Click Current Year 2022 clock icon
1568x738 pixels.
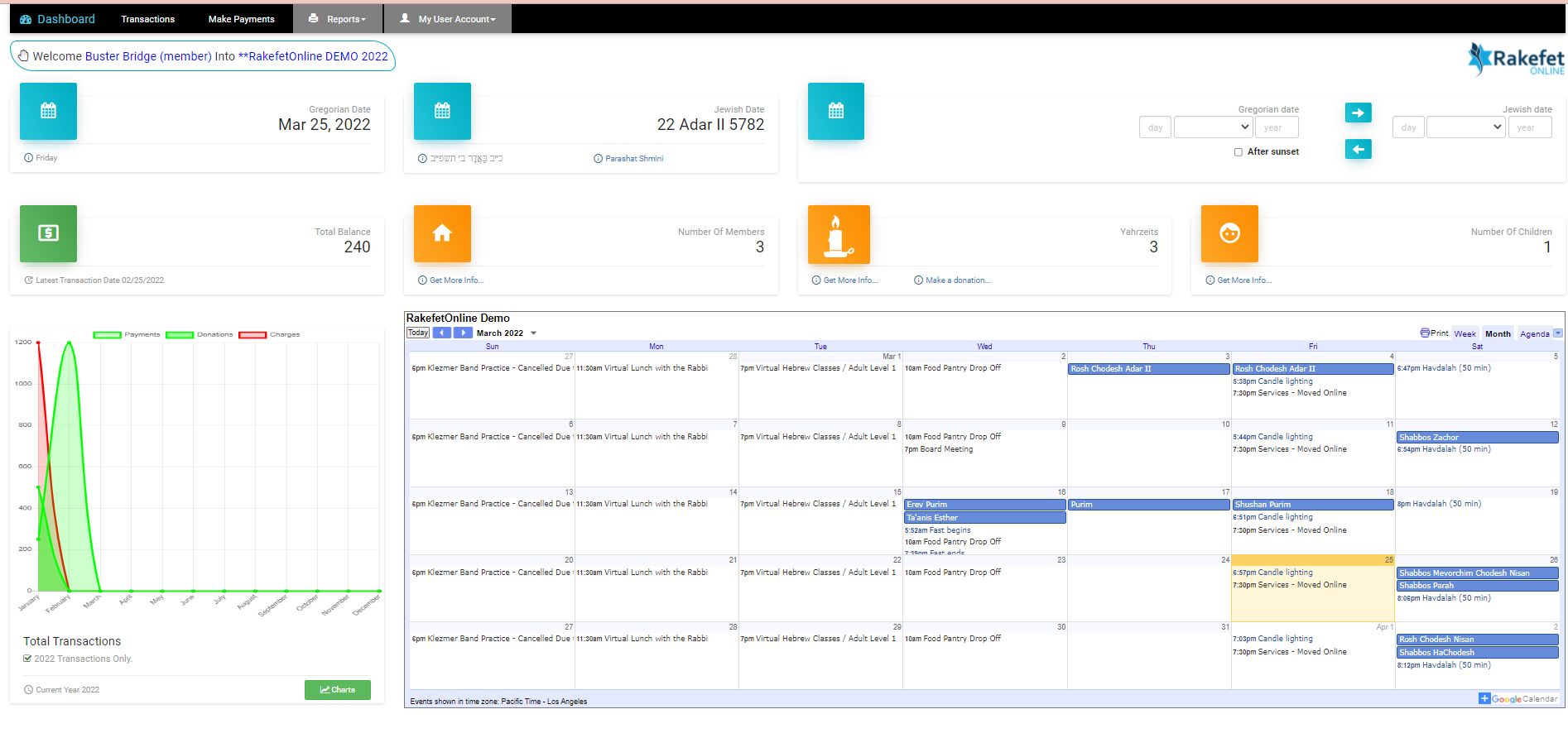(x=29, y=690)
